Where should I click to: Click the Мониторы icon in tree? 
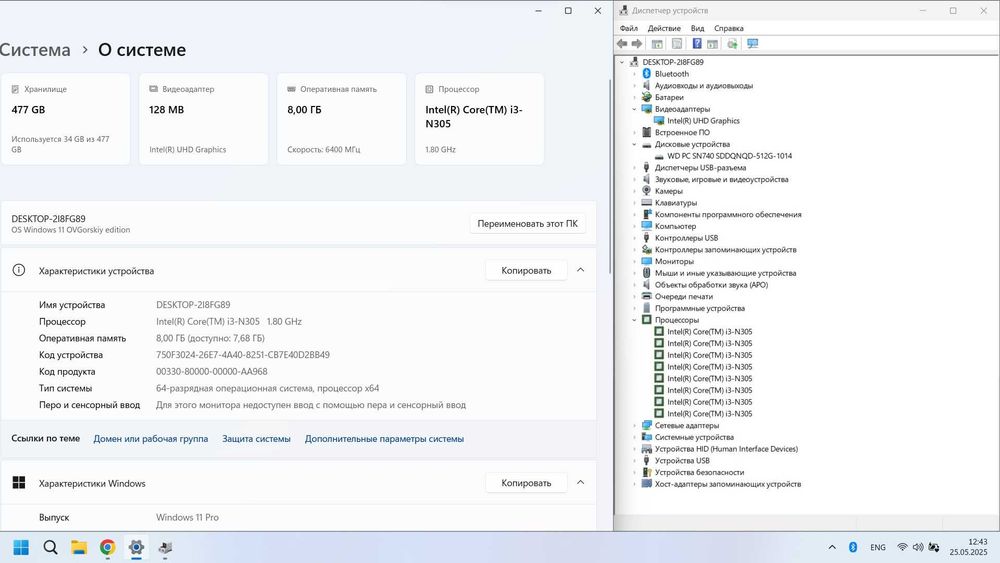(x=646, y=261)
